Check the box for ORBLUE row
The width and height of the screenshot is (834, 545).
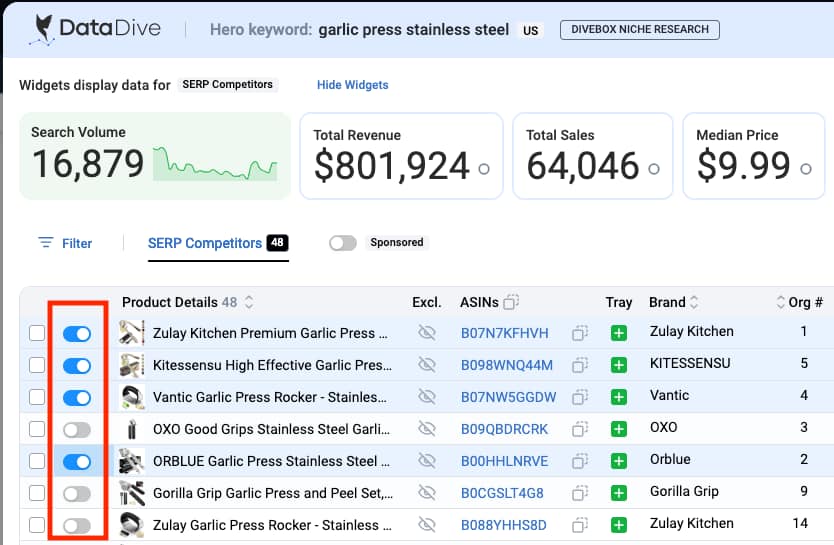point(37,461)
